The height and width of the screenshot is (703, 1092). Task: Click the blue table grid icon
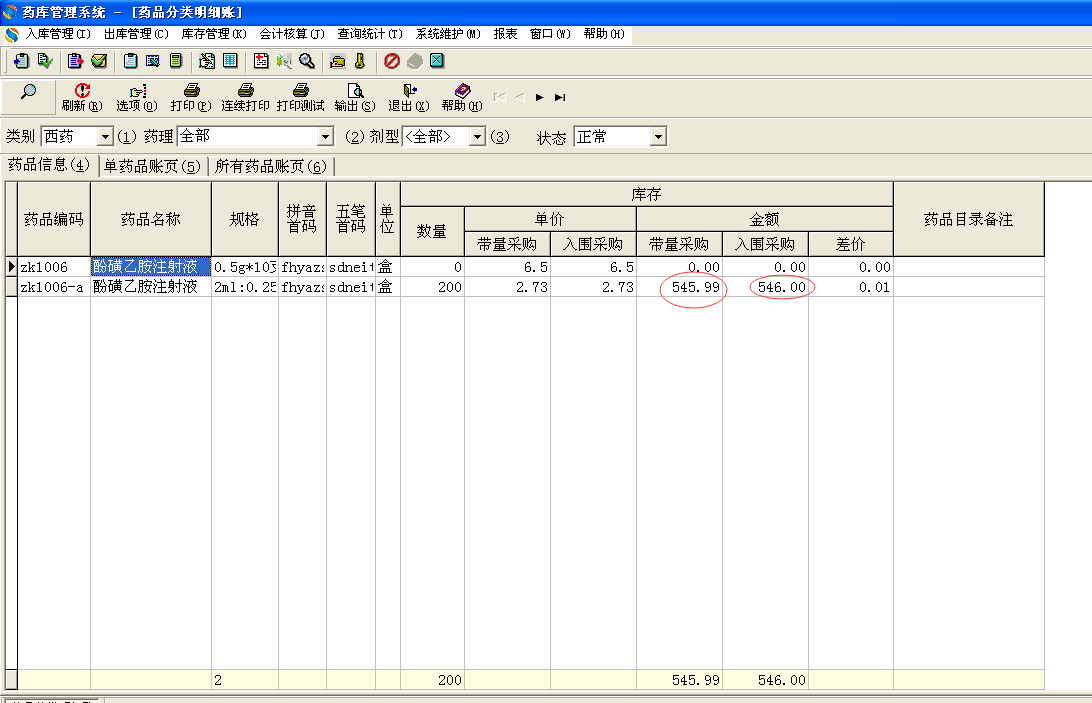230,61
